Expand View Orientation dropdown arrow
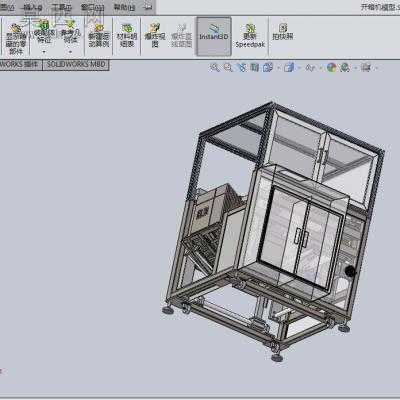This screenshot has height=400, width=400. point(278,68)
